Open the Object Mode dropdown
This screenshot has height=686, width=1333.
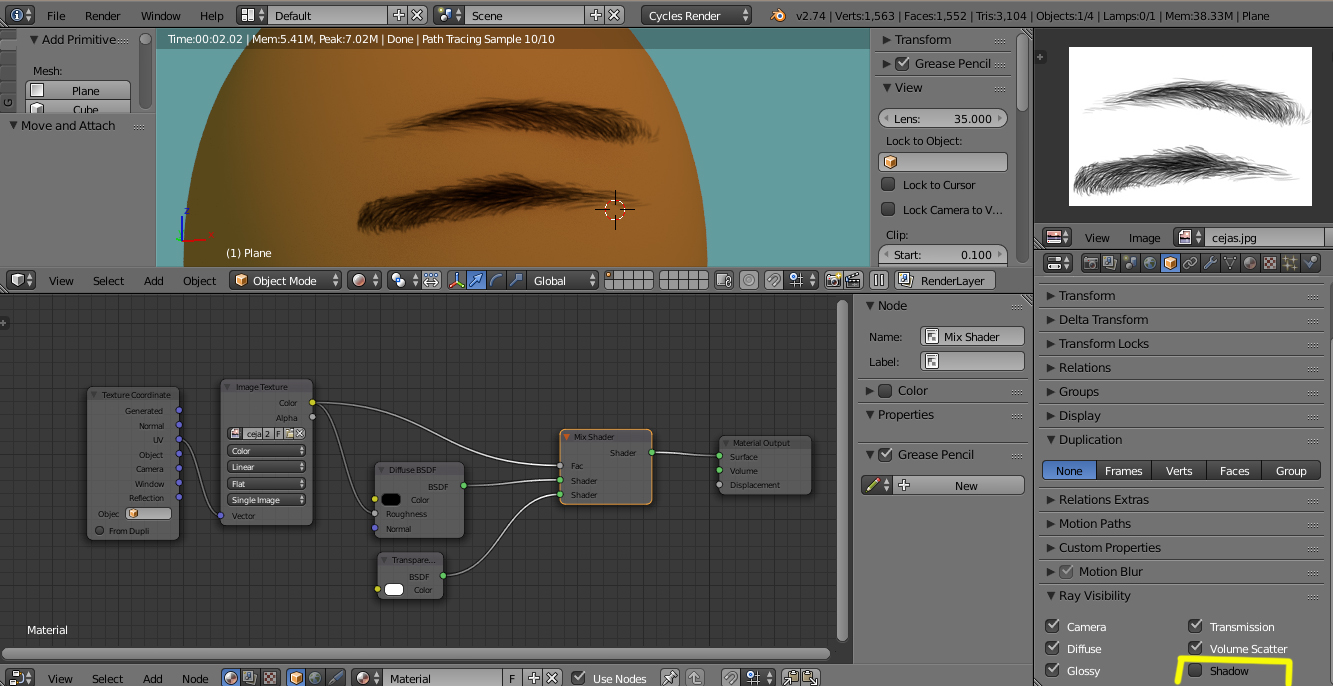click(x=286, y=281)
